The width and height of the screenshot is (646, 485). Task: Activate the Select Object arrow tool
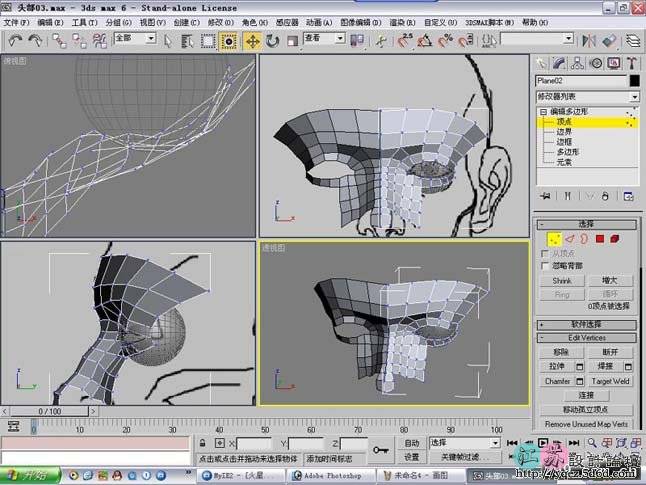(168, 40)
